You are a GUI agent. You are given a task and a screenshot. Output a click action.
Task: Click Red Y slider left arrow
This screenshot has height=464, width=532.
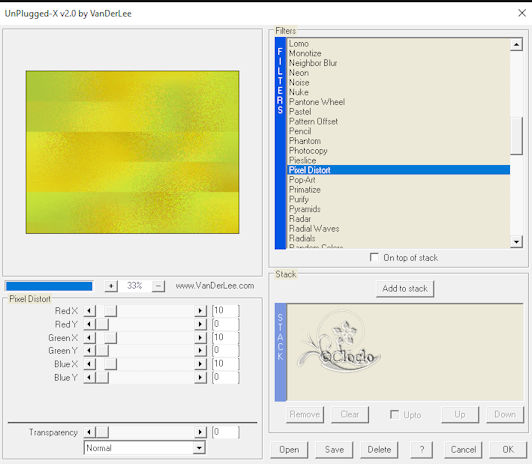[89, 324]
